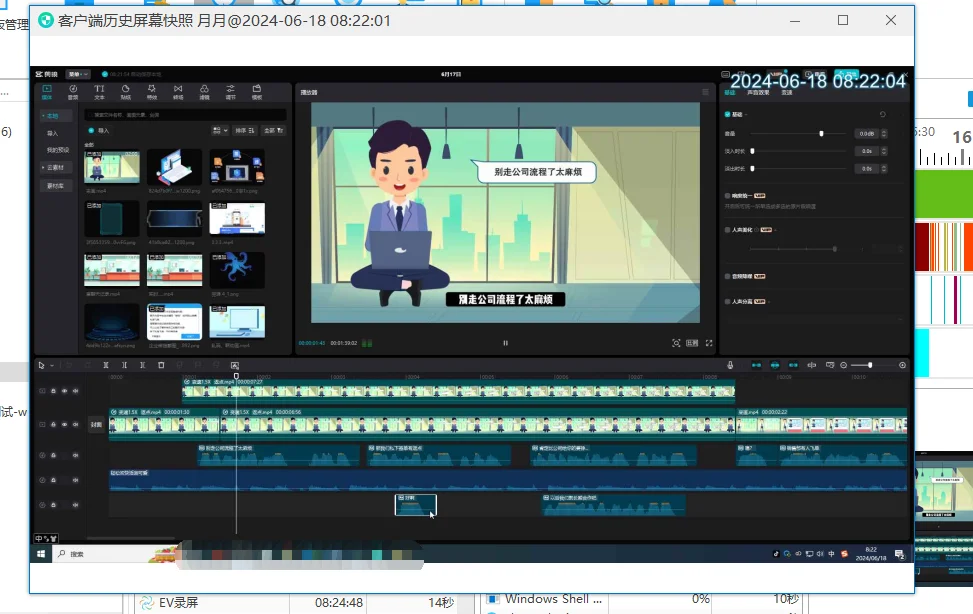Screen dimensions: 973x614
Task: Click the player focus crop icon
Action: pyautogui.click(x=676, y=343)
